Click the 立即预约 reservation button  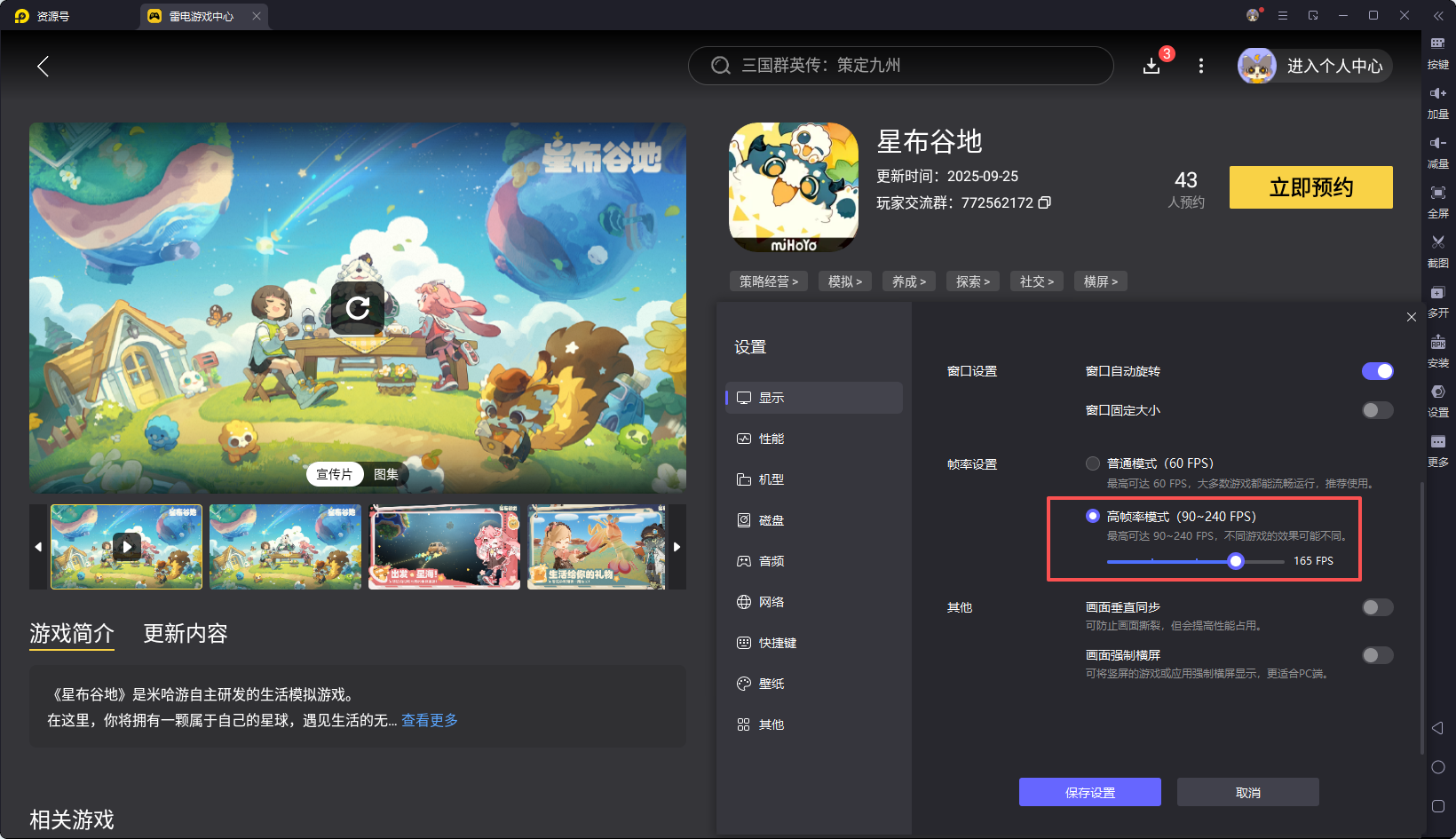pyautogui.click(x=1310, y=187)
